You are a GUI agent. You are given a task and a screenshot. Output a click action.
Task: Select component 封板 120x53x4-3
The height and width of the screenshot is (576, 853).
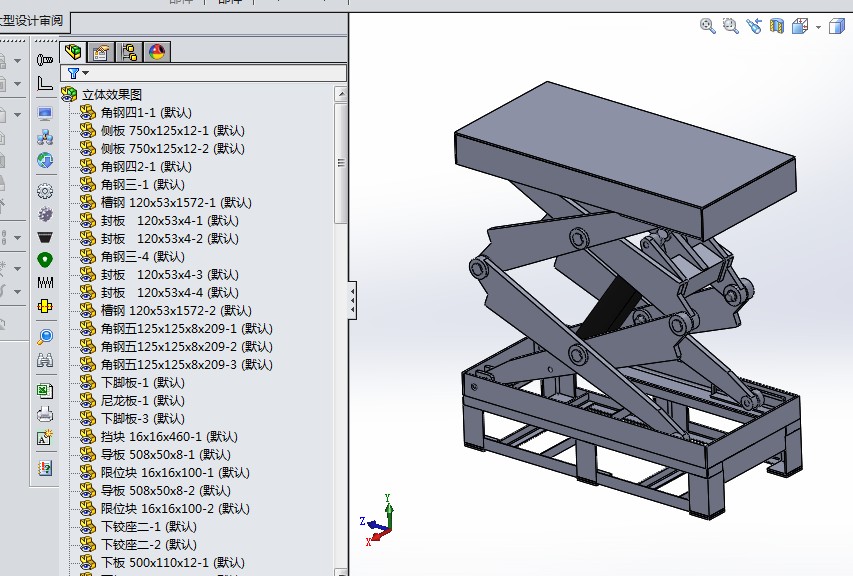[169, 274]
